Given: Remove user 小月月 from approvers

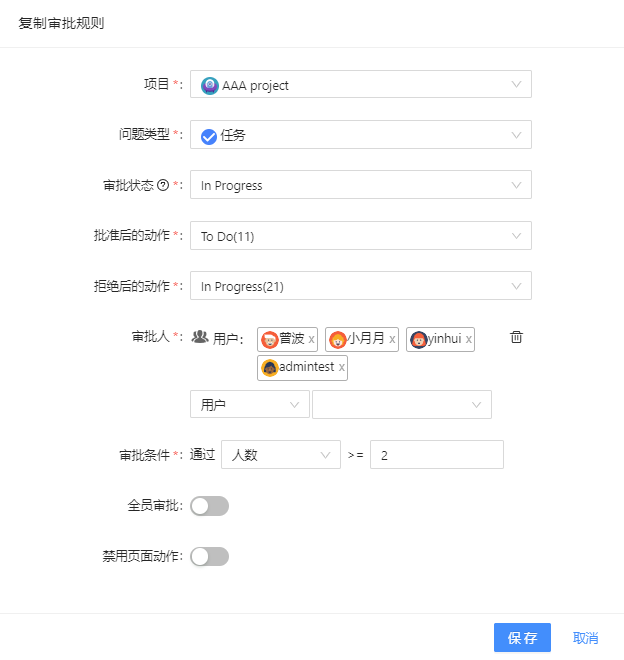Looking at the screenshot, I should pos(392,340).
